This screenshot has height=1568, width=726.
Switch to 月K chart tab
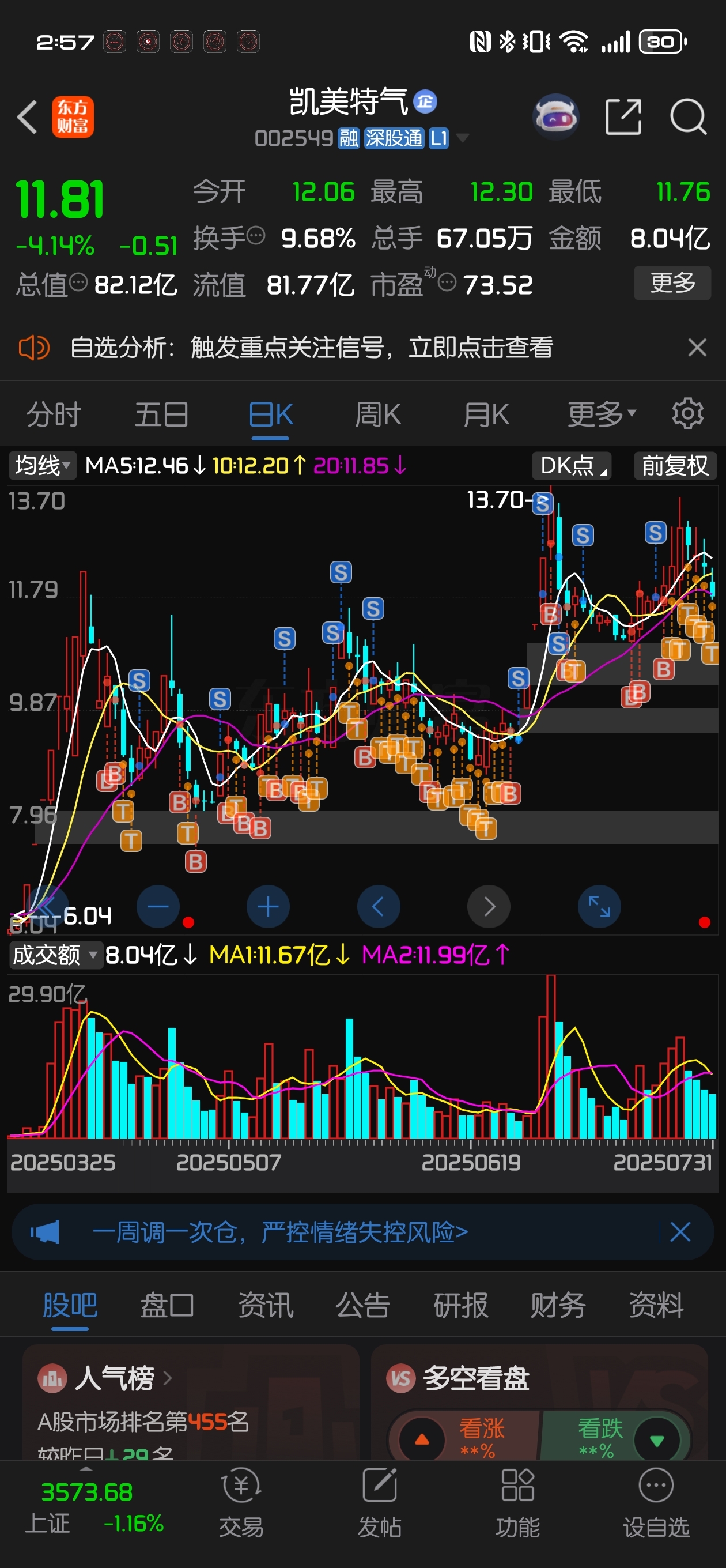486,414
